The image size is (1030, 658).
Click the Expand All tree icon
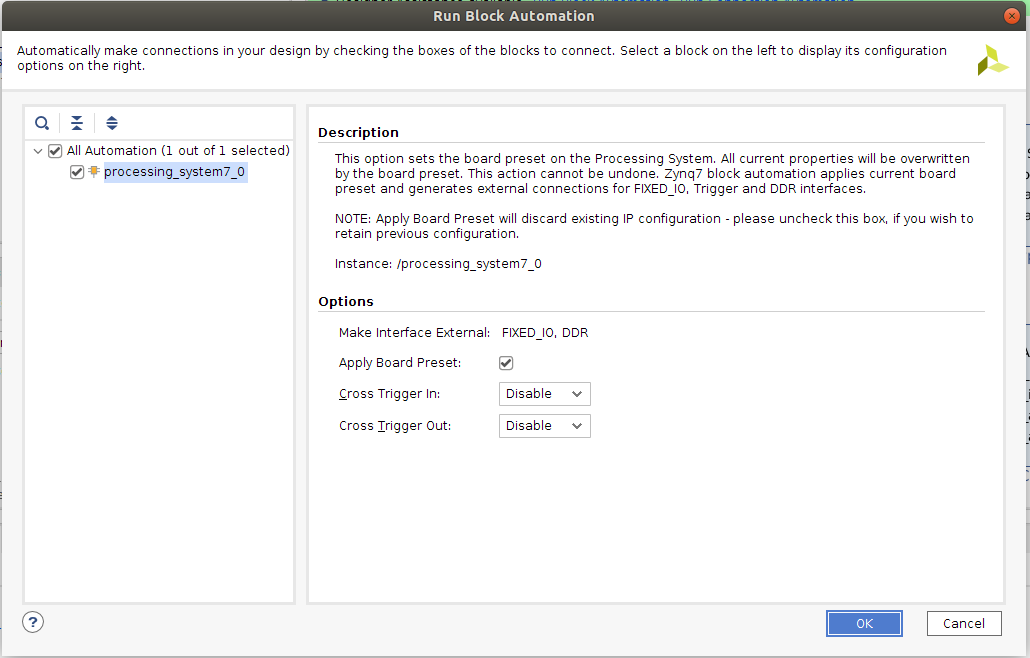pos(112,123)
